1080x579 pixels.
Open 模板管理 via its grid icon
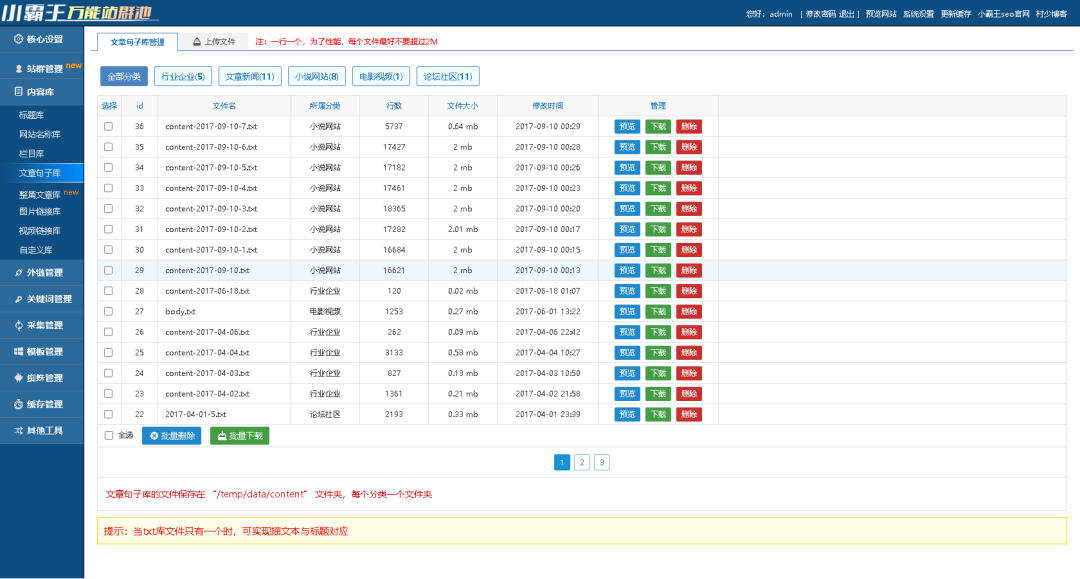click(x=18, y=351)
